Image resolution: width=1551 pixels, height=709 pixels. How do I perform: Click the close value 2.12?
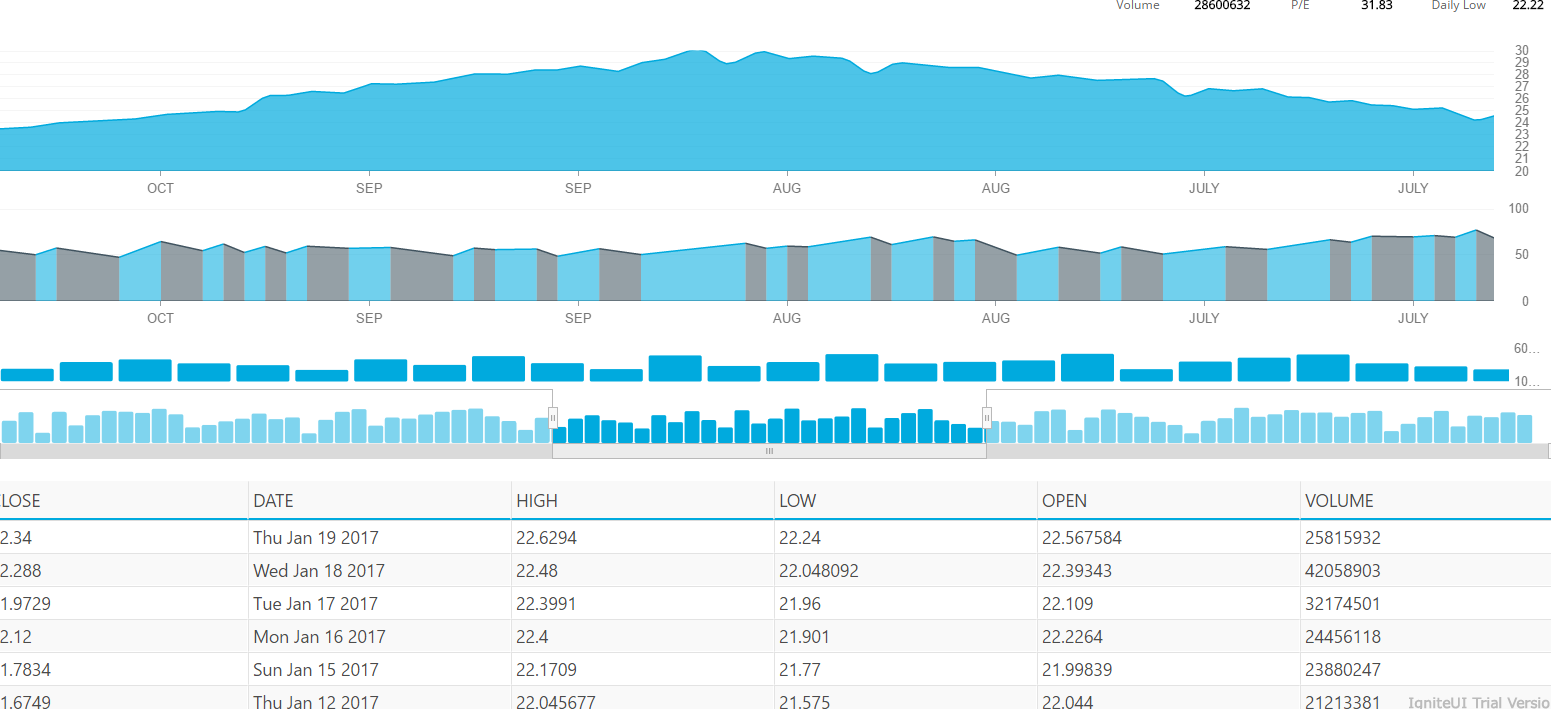[15, 637]
